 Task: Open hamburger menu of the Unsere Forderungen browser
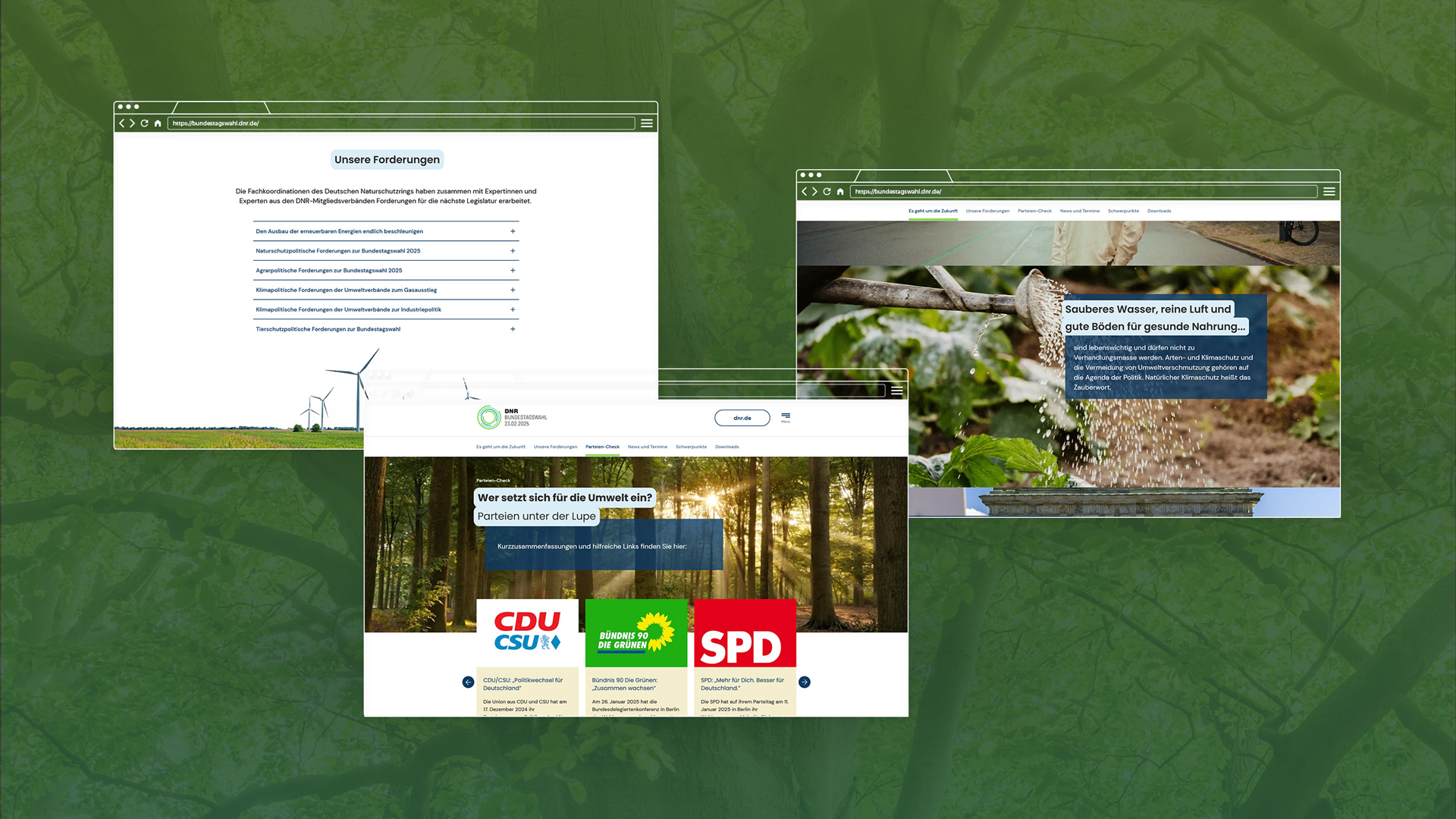[647, 124]
